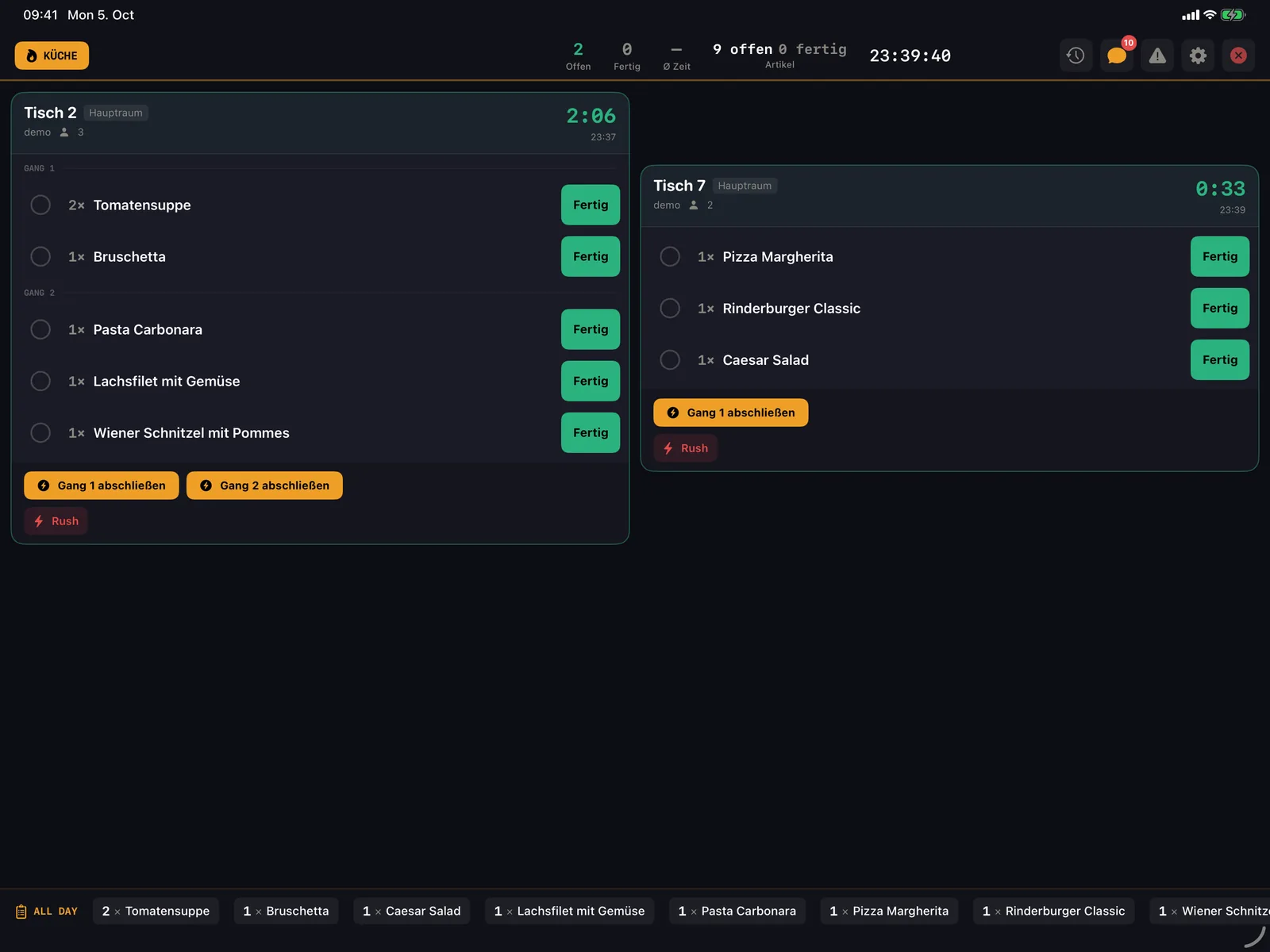Click the Ø Zeit average time stat
The width and height of the screenshot is (1270, 952).
coord(676,56)
